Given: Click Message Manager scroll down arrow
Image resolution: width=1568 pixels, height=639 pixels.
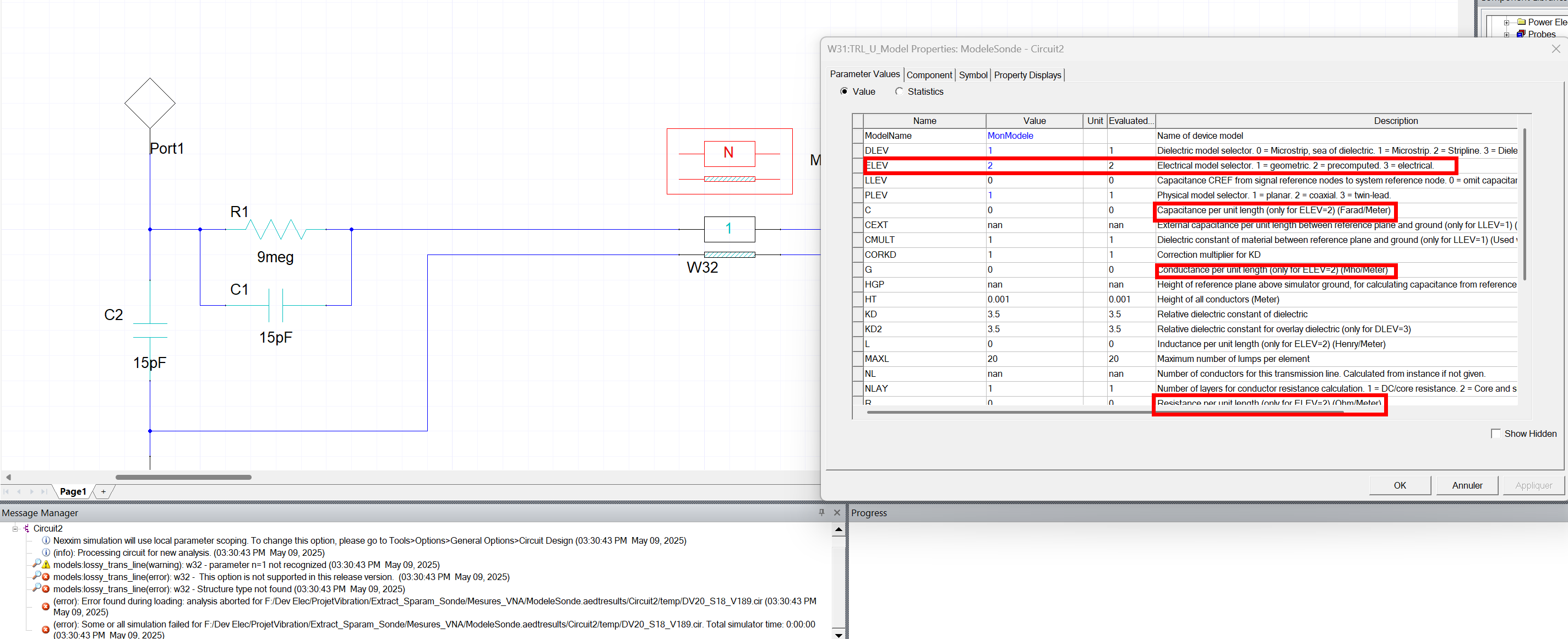Looking at the screenshot, I should (x=838, y=634).
